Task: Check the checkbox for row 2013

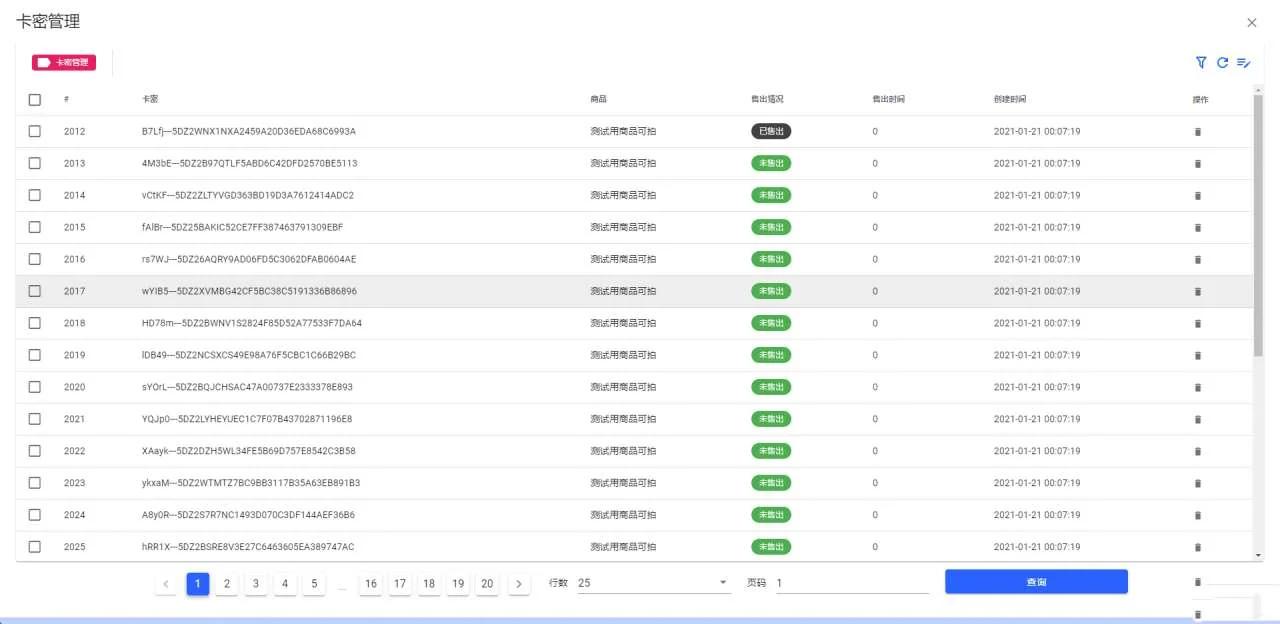Action: coord(35,163)
